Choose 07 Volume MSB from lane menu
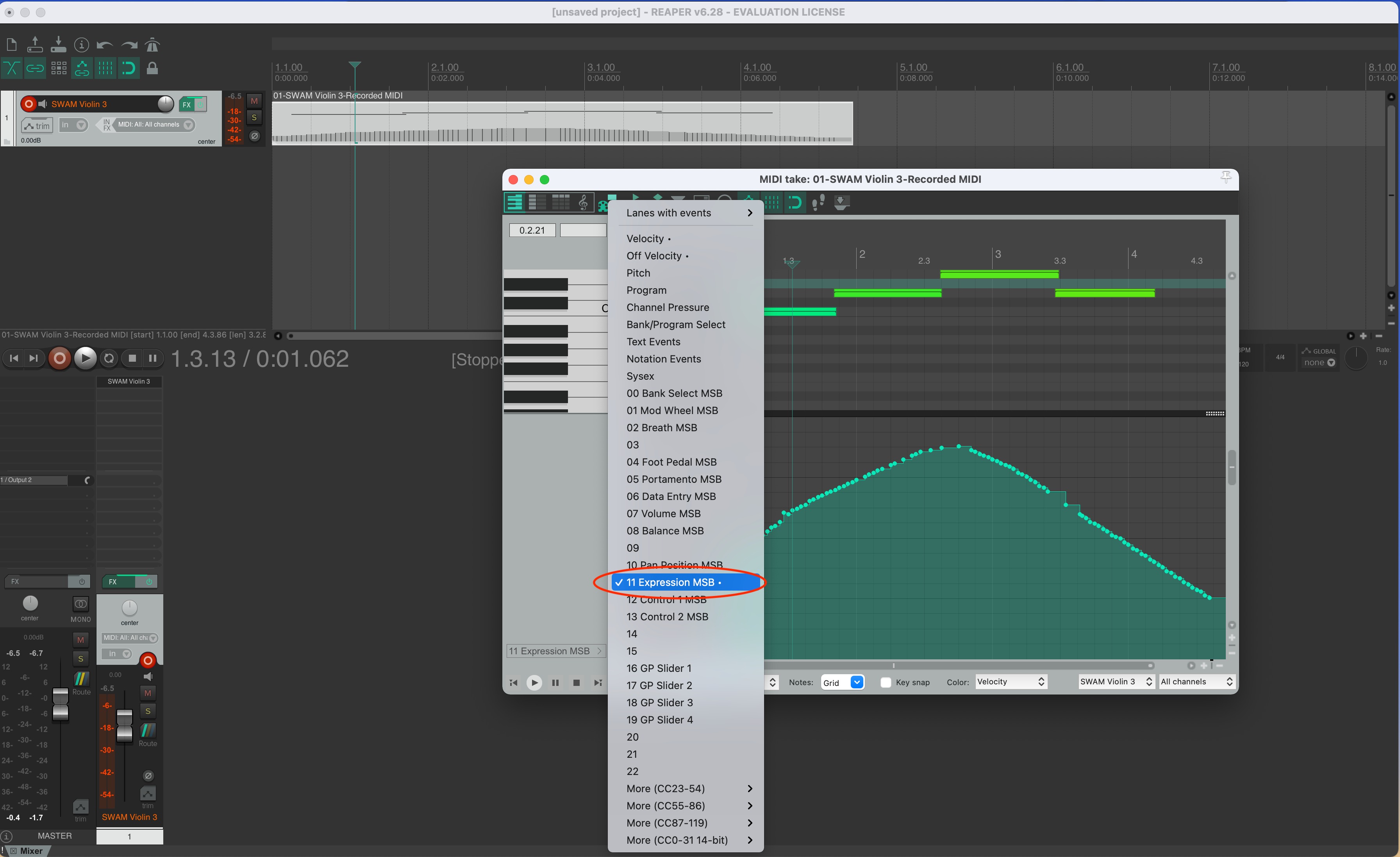This screenshot has width=1400, height=857. tap(664, 514)
